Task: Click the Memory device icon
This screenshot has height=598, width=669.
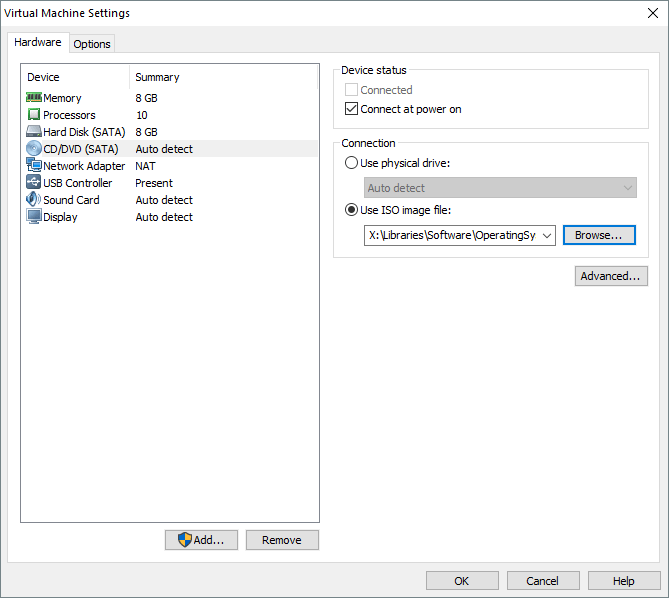Action: (x=33, y=98)
